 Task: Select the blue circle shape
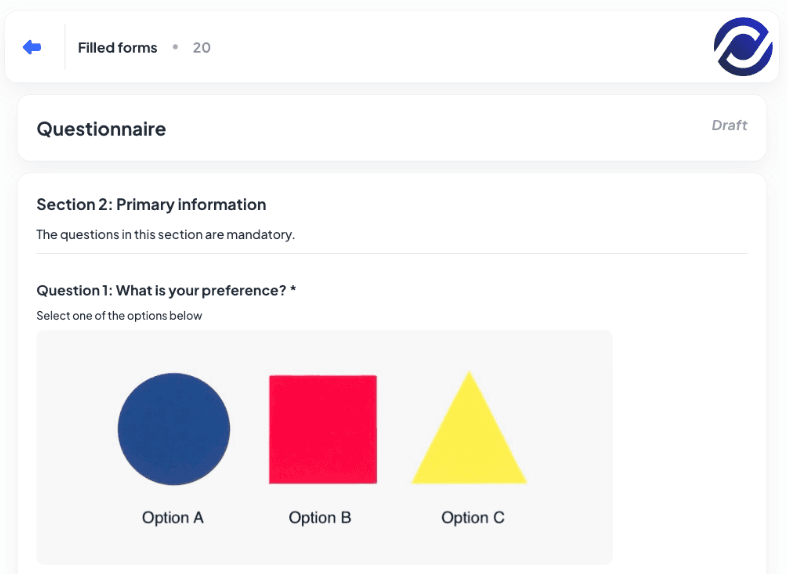pyautogui.click(x=174, y=429)
